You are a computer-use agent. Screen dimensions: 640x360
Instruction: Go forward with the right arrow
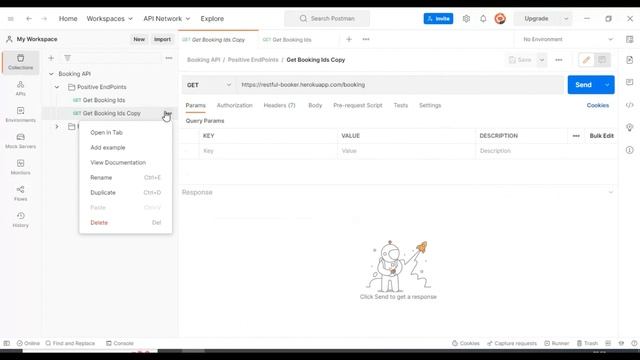point(44,19)
